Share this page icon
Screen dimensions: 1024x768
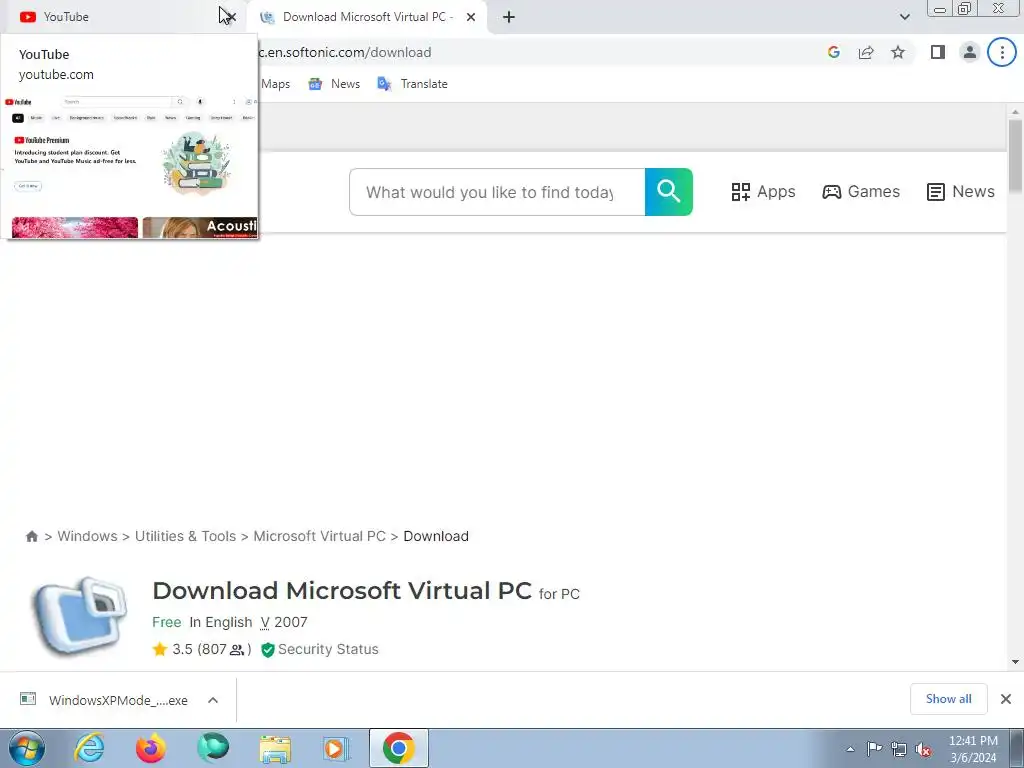point(866,52)
